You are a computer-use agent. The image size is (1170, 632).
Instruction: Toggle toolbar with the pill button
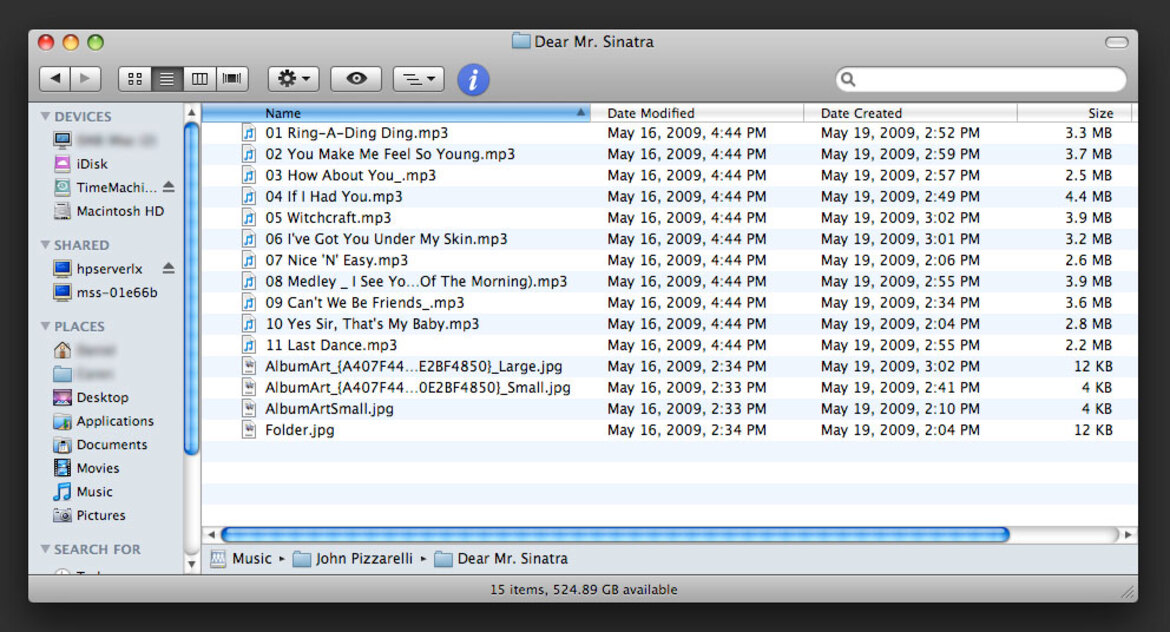1116,43
